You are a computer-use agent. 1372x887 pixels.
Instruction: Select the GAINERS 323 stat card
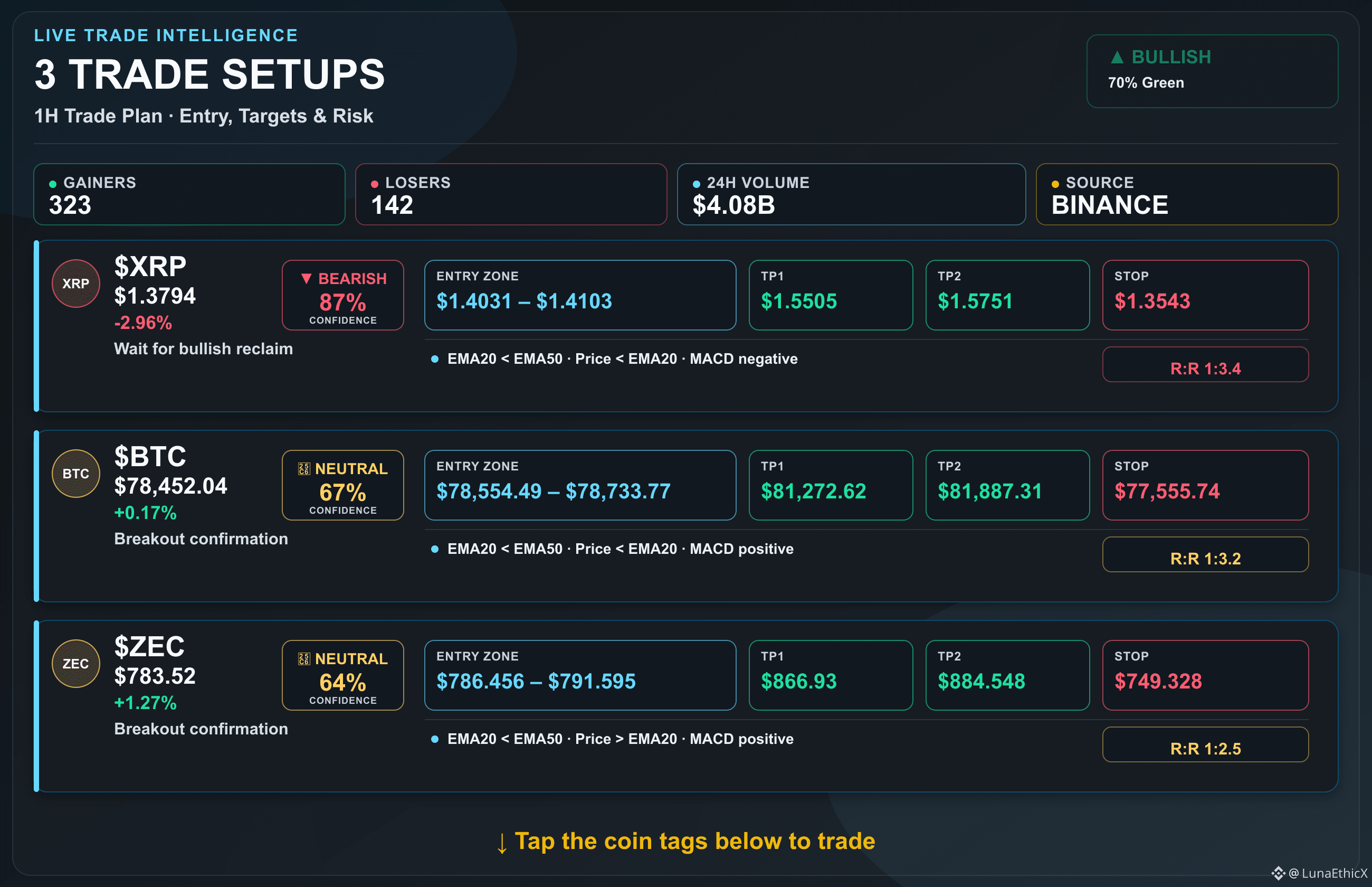point(189,194)
